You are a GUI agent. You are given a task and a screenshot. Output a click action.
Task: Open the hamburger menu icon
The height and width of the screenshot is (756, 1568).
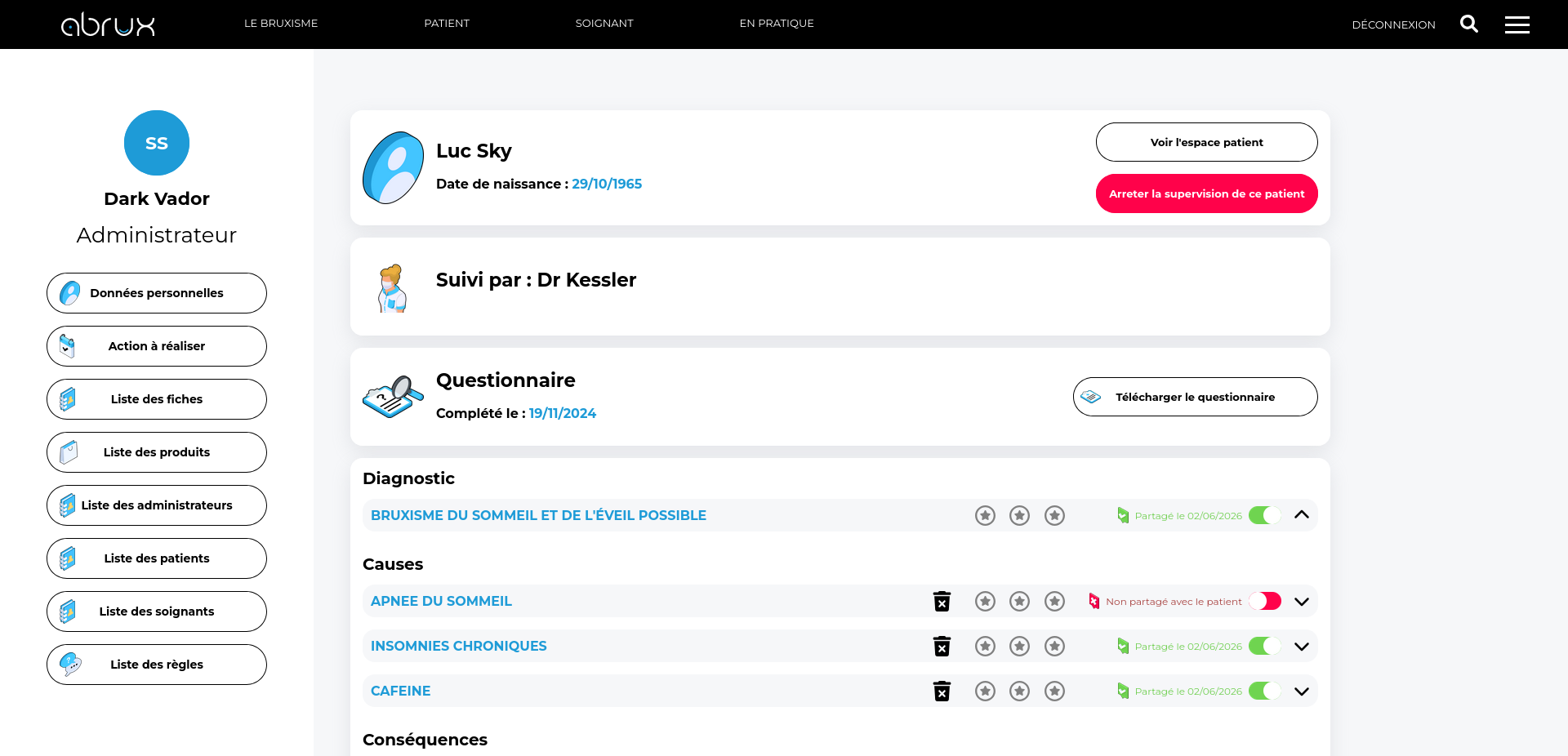pyautogui.click(x=1517, y=24)
